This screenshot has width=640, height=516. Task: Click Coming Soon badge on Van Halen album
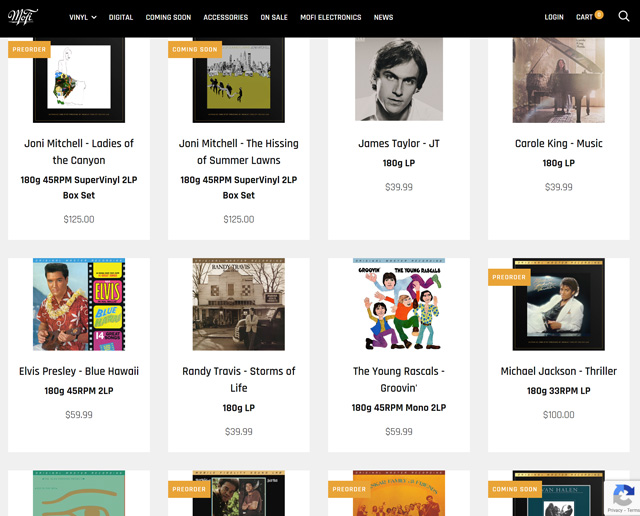[515, 489]
